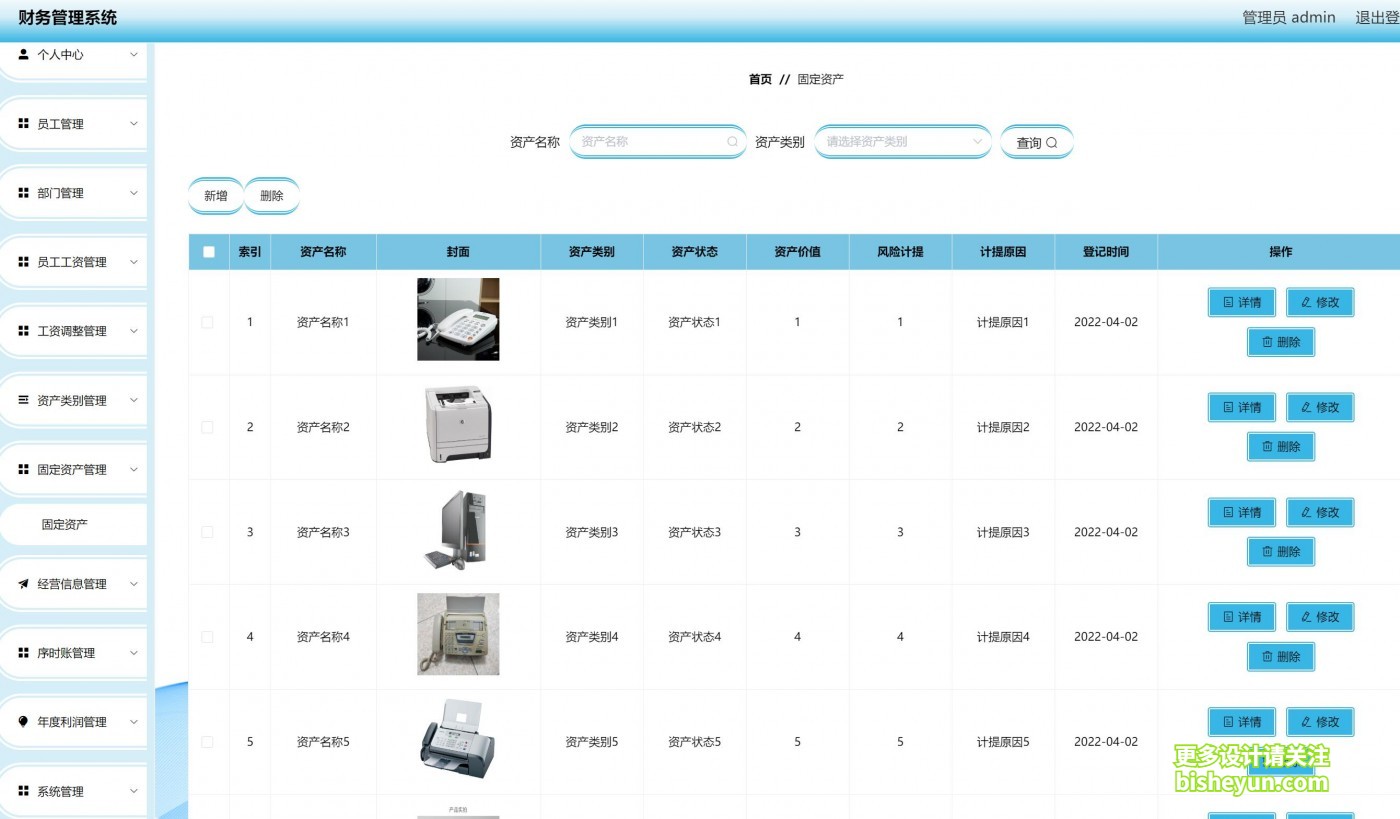The image size is (1400, 819).
Task: Focus the 资产名称 search input field
Action: coord(658,142)
